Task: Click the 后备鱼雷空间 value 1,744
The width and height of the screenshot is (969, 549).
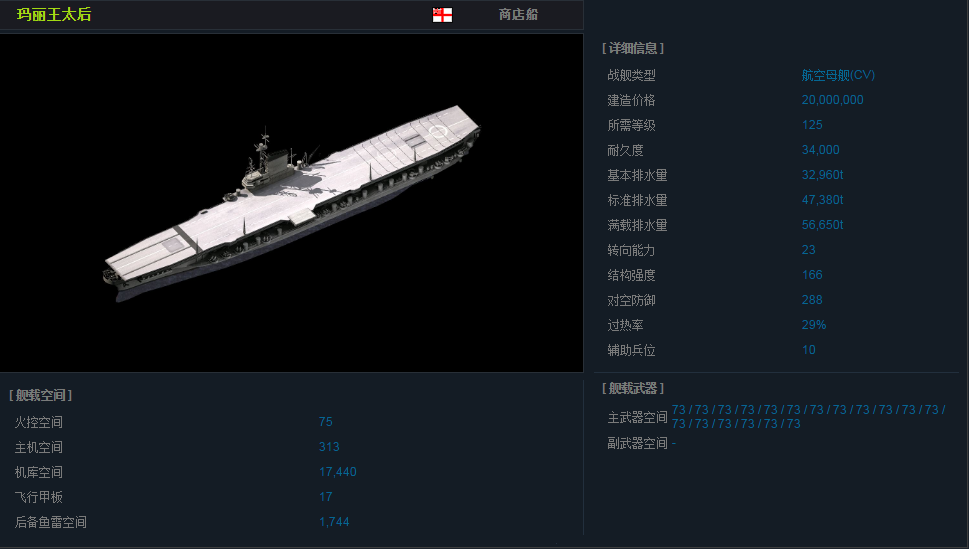Action: [x=334, y=522]
